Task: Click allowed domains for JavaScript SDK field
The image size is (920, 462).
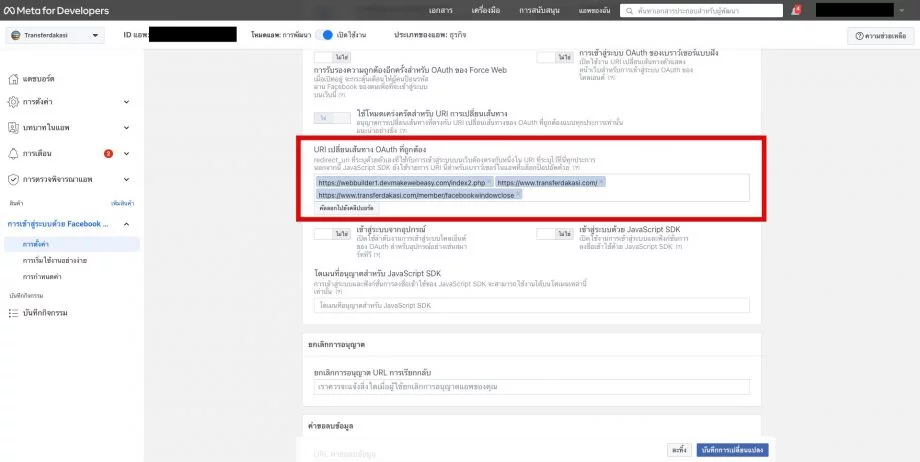Action: point(532,305)
